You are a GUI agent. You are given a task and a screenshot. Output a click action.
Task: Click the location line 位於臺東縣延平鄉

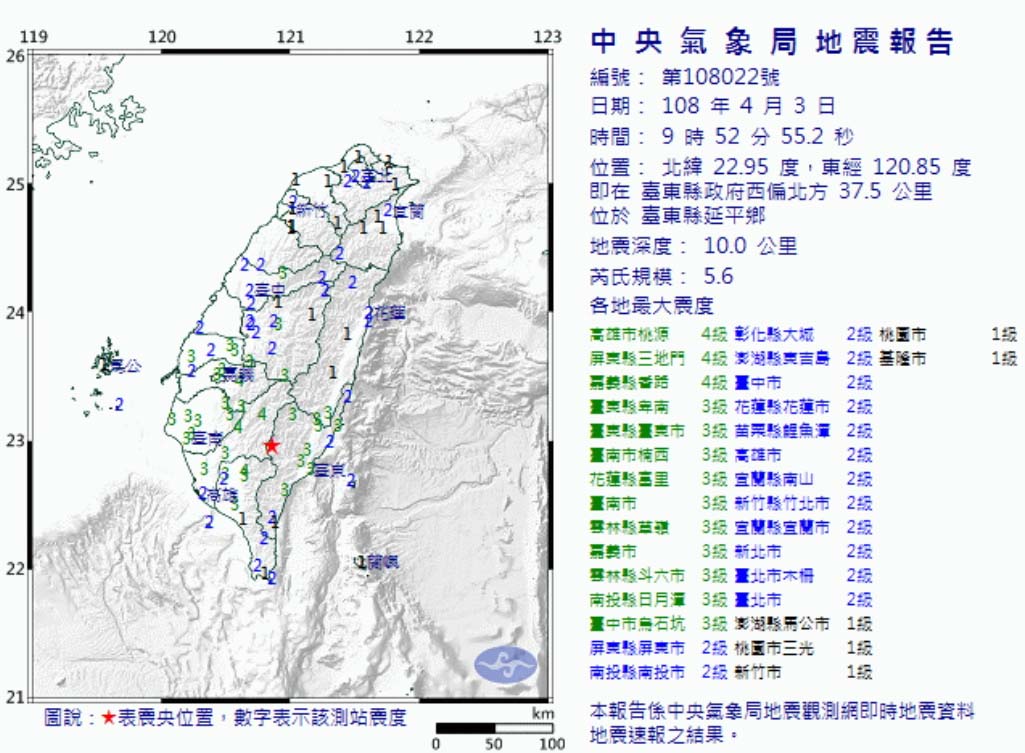677,215
